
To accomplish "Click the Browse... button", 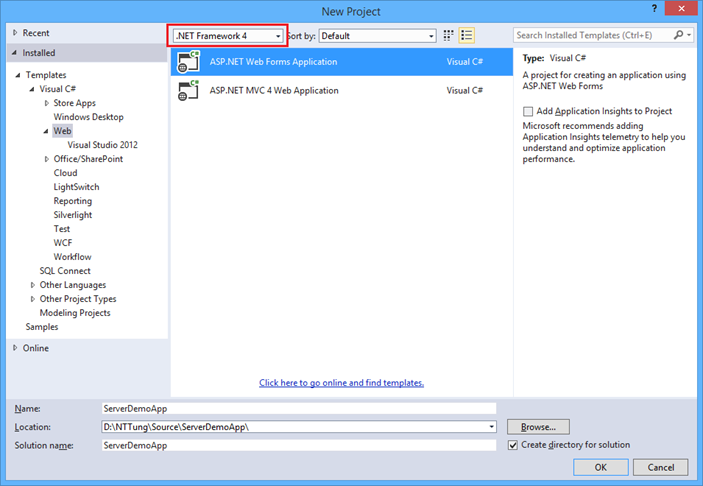I will point(538,427).
